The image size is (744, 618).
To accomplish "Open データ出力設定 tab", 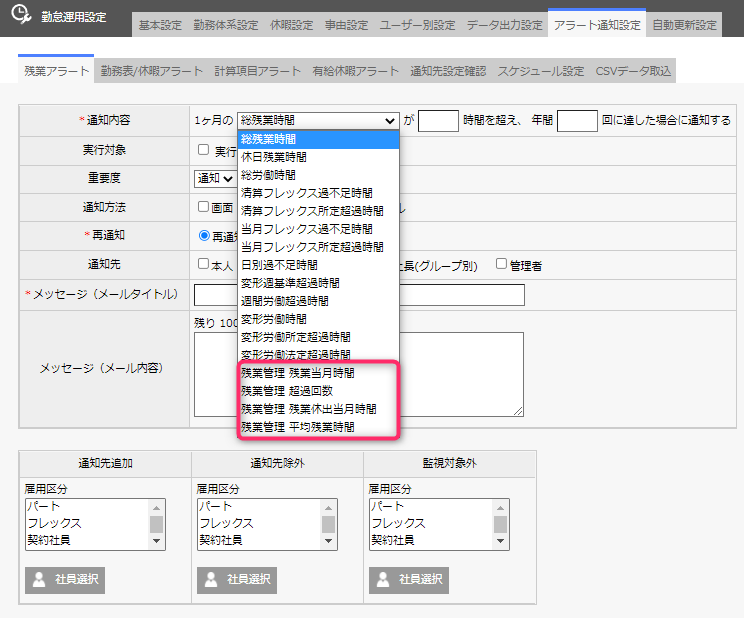I will pos(504,25).
